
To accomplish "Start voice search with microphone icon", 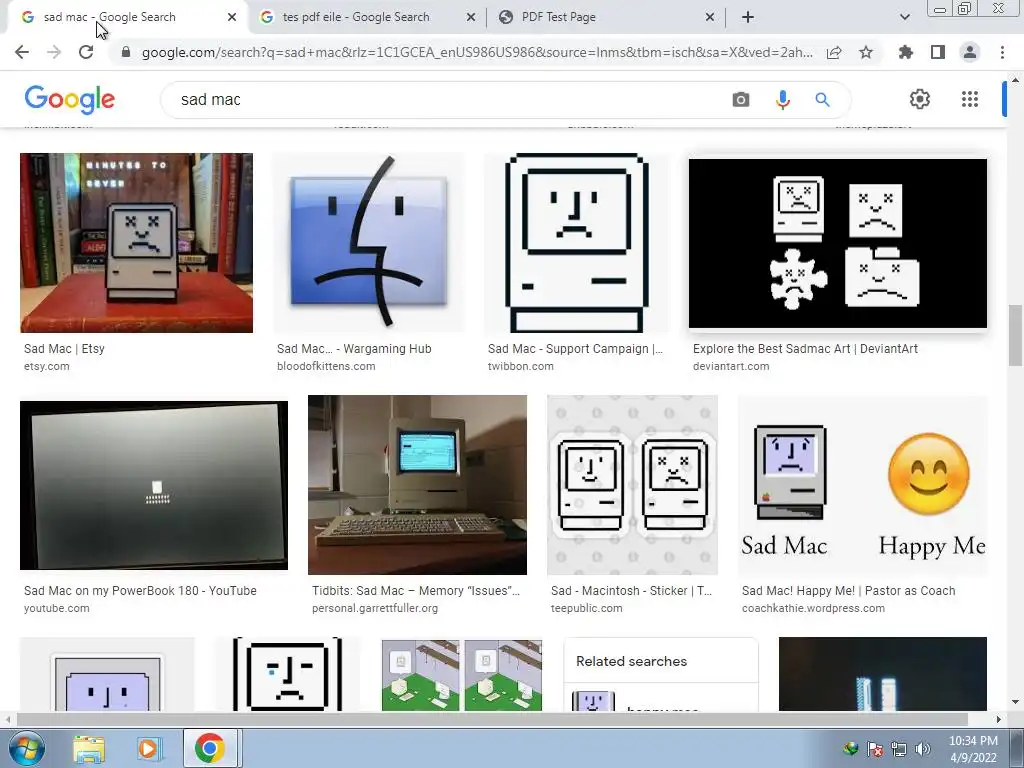I will (782, 99).
